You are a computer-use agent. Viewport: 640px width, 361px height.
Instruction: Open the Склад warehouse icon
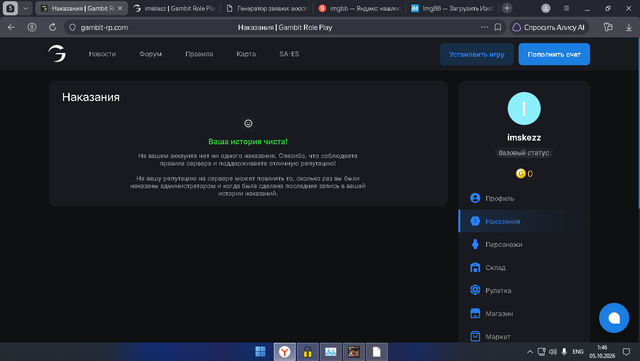[x=475, y=267]
